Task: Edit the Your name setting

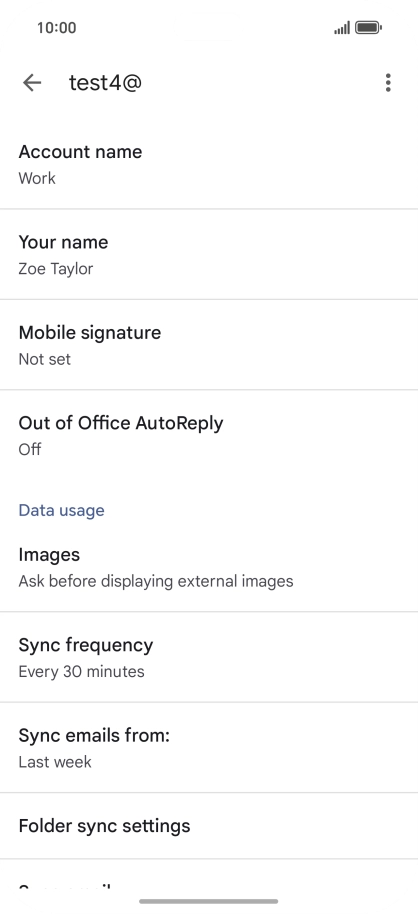Action: tap(209, 254)
